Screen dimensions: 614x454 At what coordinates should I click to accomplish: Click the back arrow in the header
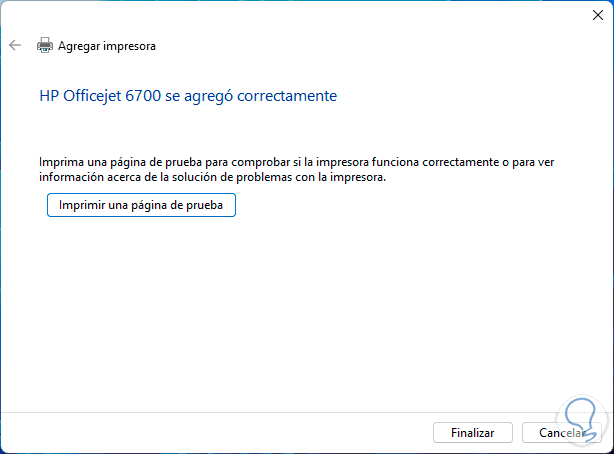(x=15, y=45)
